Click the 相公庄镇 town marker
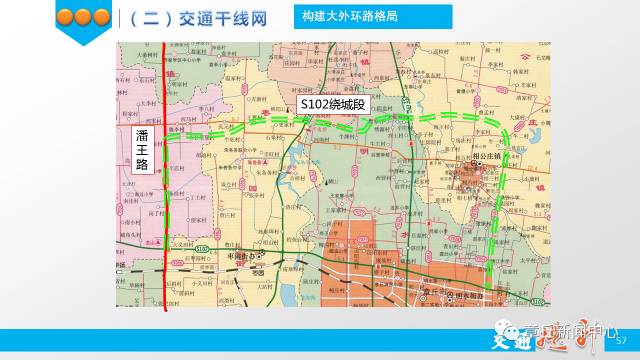The height and width of the screenshot is (360, 640). [479, 163]
